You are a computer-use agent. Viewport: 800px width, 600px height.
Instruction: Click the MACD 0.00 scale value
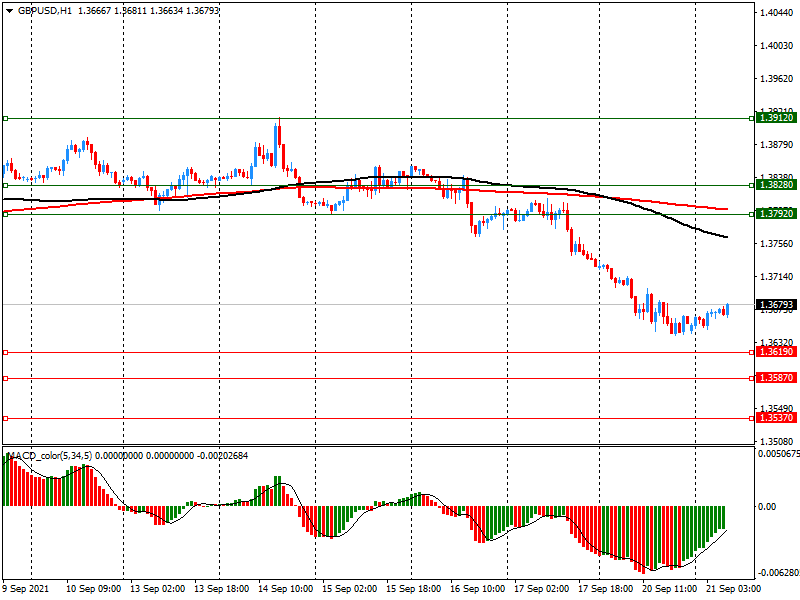tap(767, 507)
